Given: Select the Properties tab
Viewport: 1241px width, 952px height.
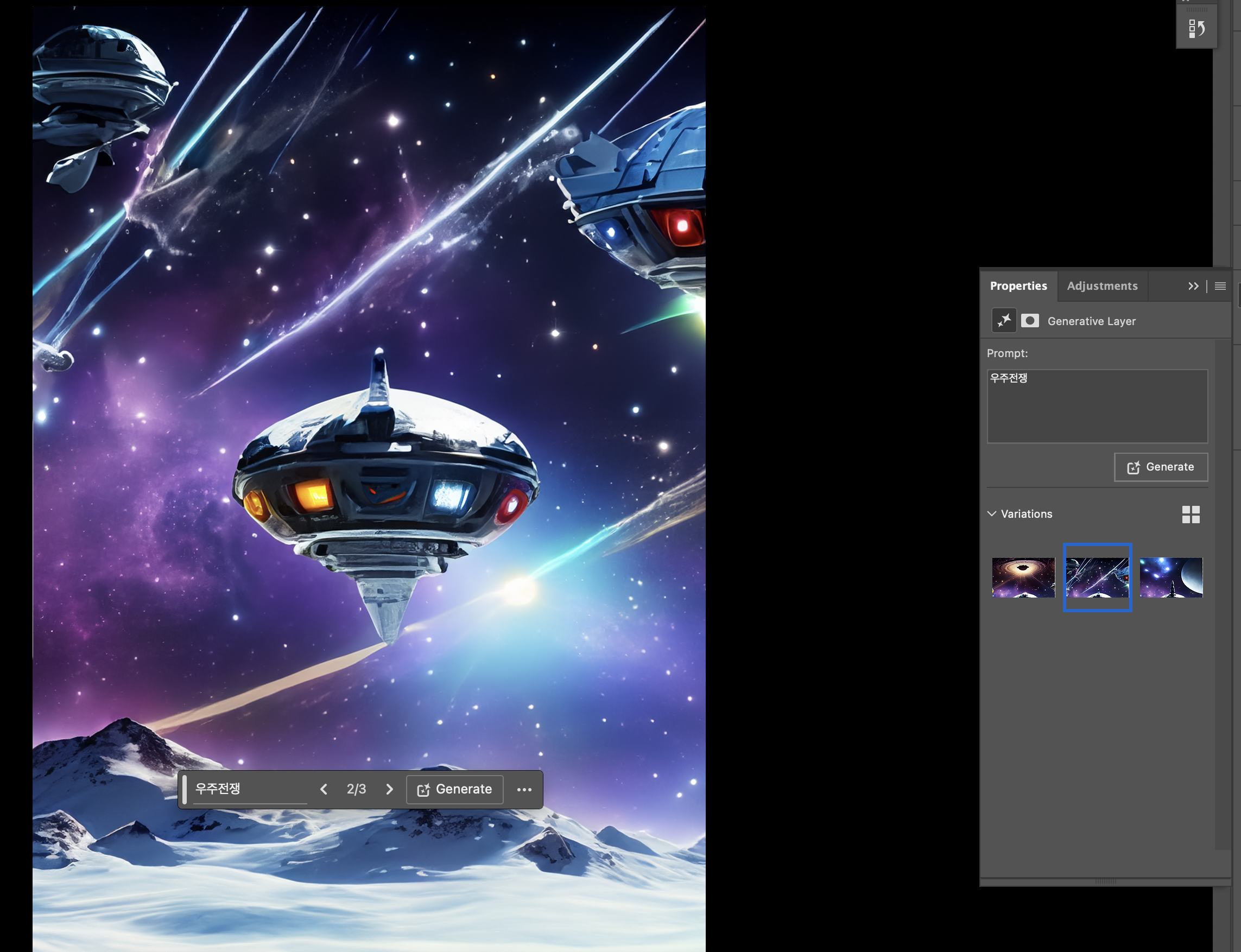Looking at the screenshot, I should 1018,286.
